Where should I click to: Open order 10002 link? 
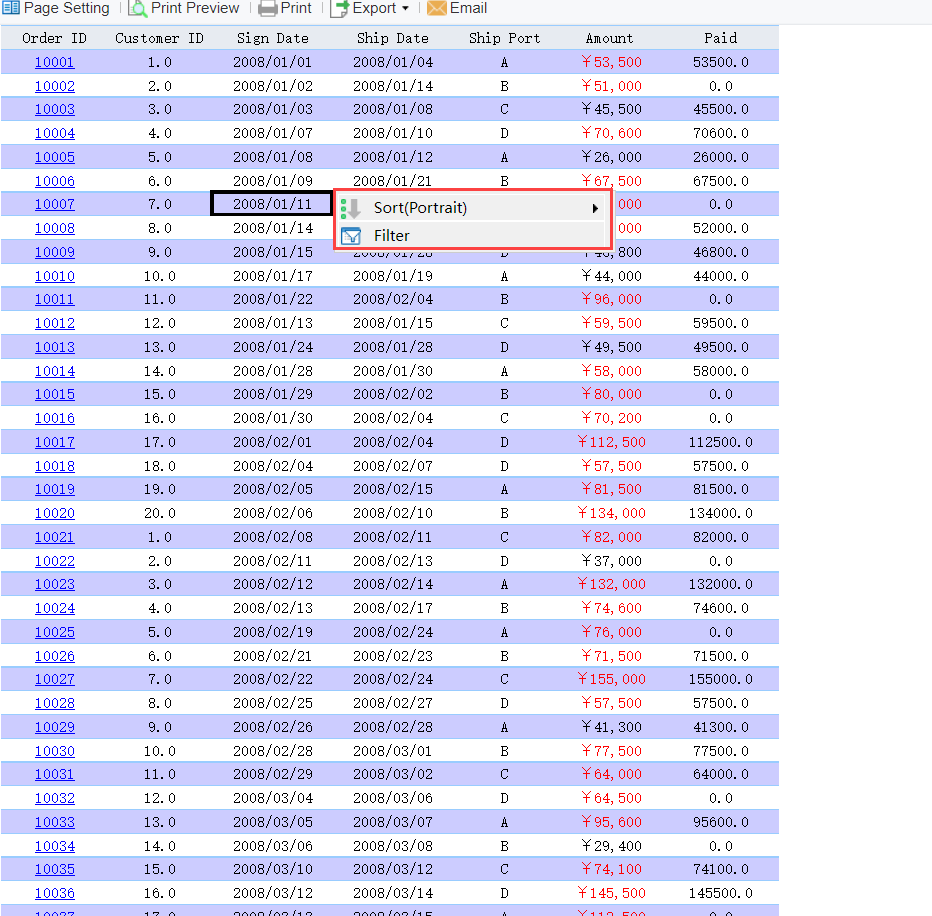55,86
